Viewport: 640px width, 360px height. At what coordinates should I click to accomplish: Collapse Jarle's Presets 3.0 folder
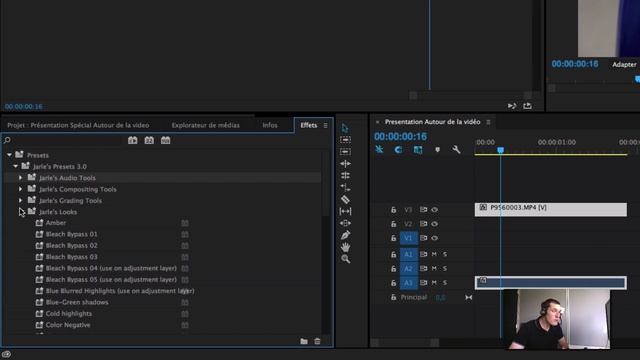coord(16,167)
